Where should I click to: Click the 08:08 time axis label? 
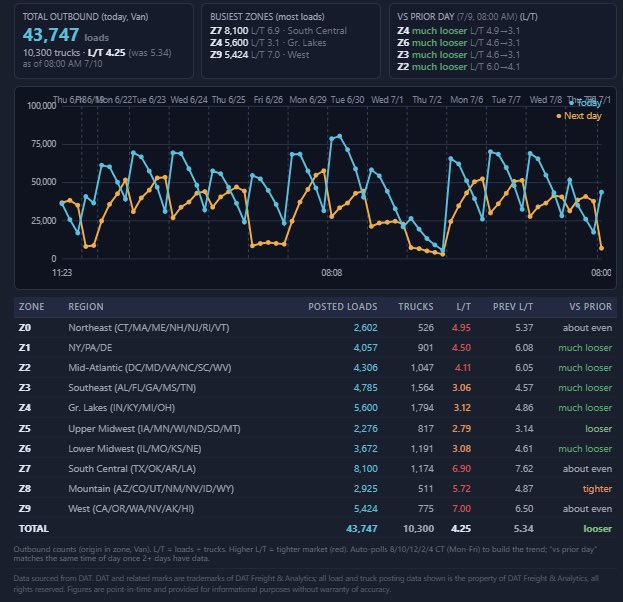(x=332, y=273)
